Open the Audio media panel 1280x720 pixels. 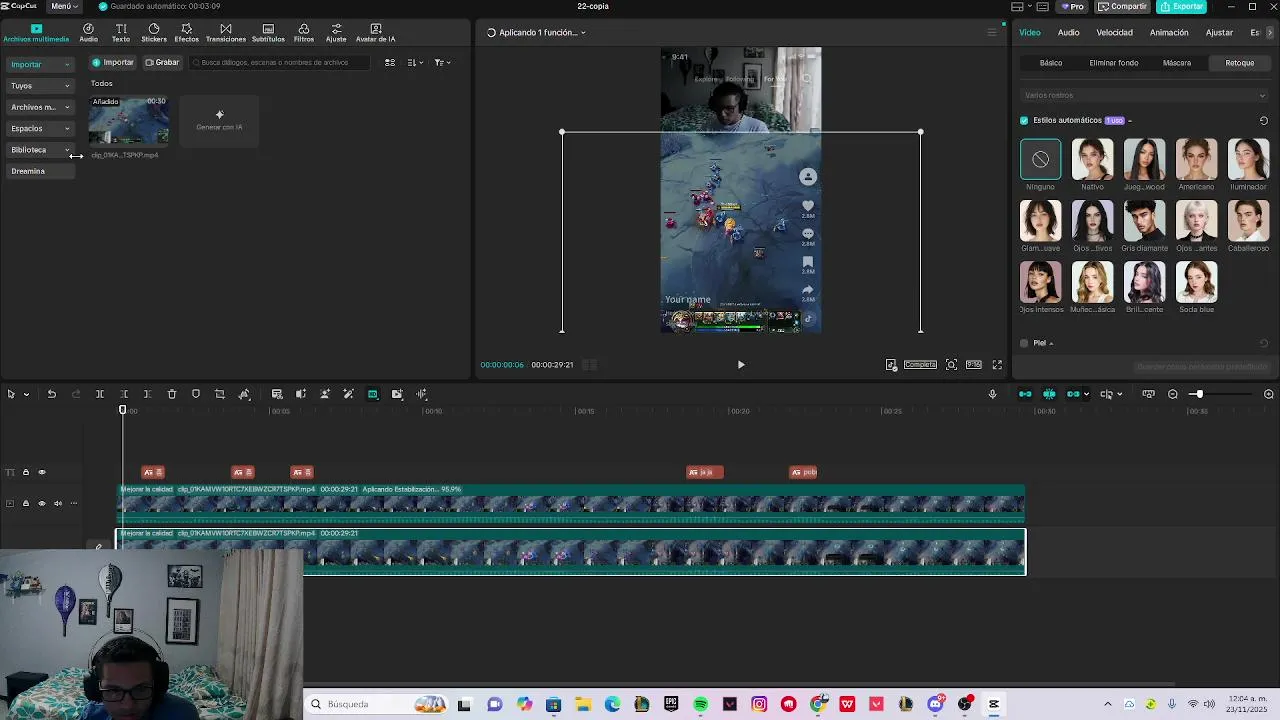coord(88,33)
